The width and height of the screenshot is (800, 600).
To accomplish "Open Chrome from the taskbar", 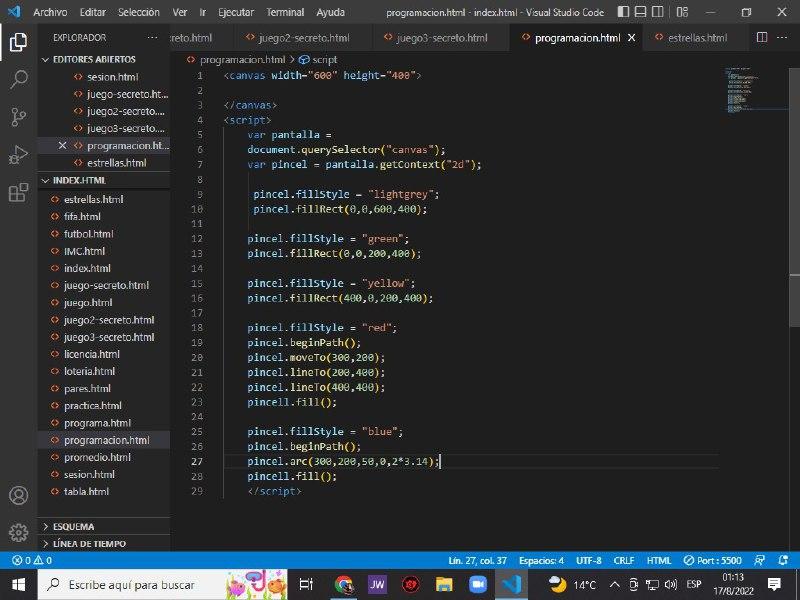I will [x=344, y=585].
